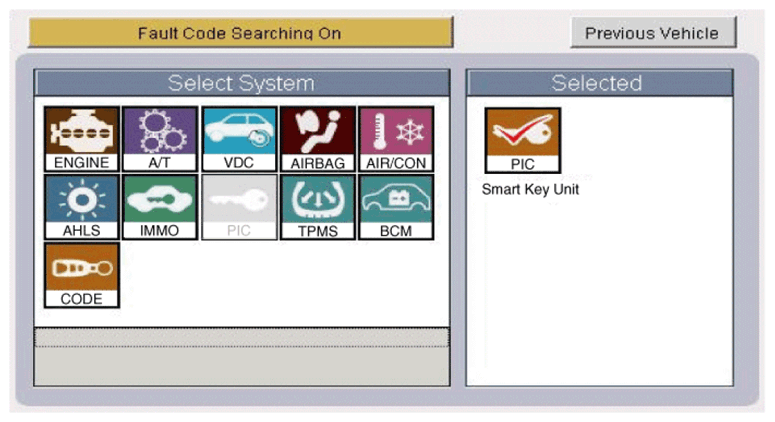Go back with Previous Vehicle button
Image resolution: width=775 pixels, height=422 pixels.
tap(652, 33)
